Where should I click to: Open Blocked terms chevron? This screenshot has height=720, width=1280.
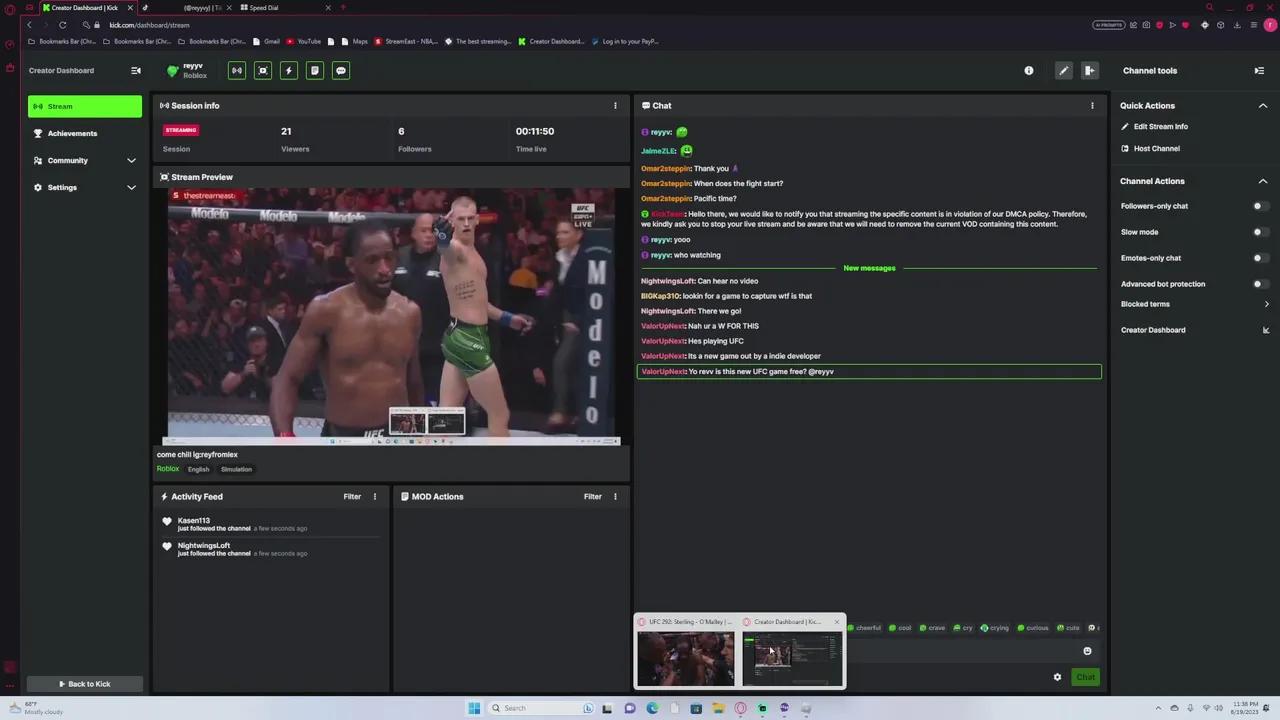pyautogui.click(x=1266, y=304)
